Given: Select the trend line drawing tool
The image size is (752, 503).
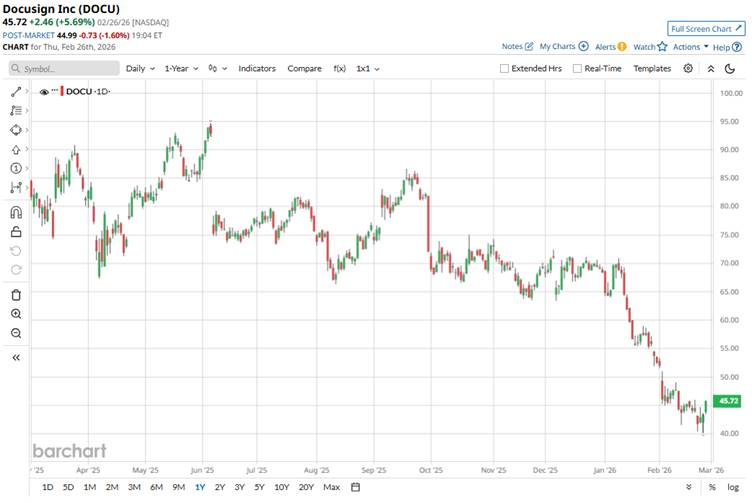Looking at the screenshot, I should tap(16, 92).
